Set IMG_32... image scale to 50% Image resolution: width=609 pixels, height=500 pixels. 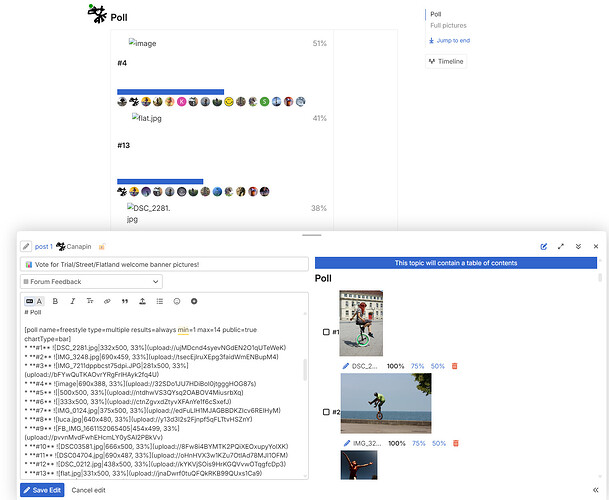(439, 443)
